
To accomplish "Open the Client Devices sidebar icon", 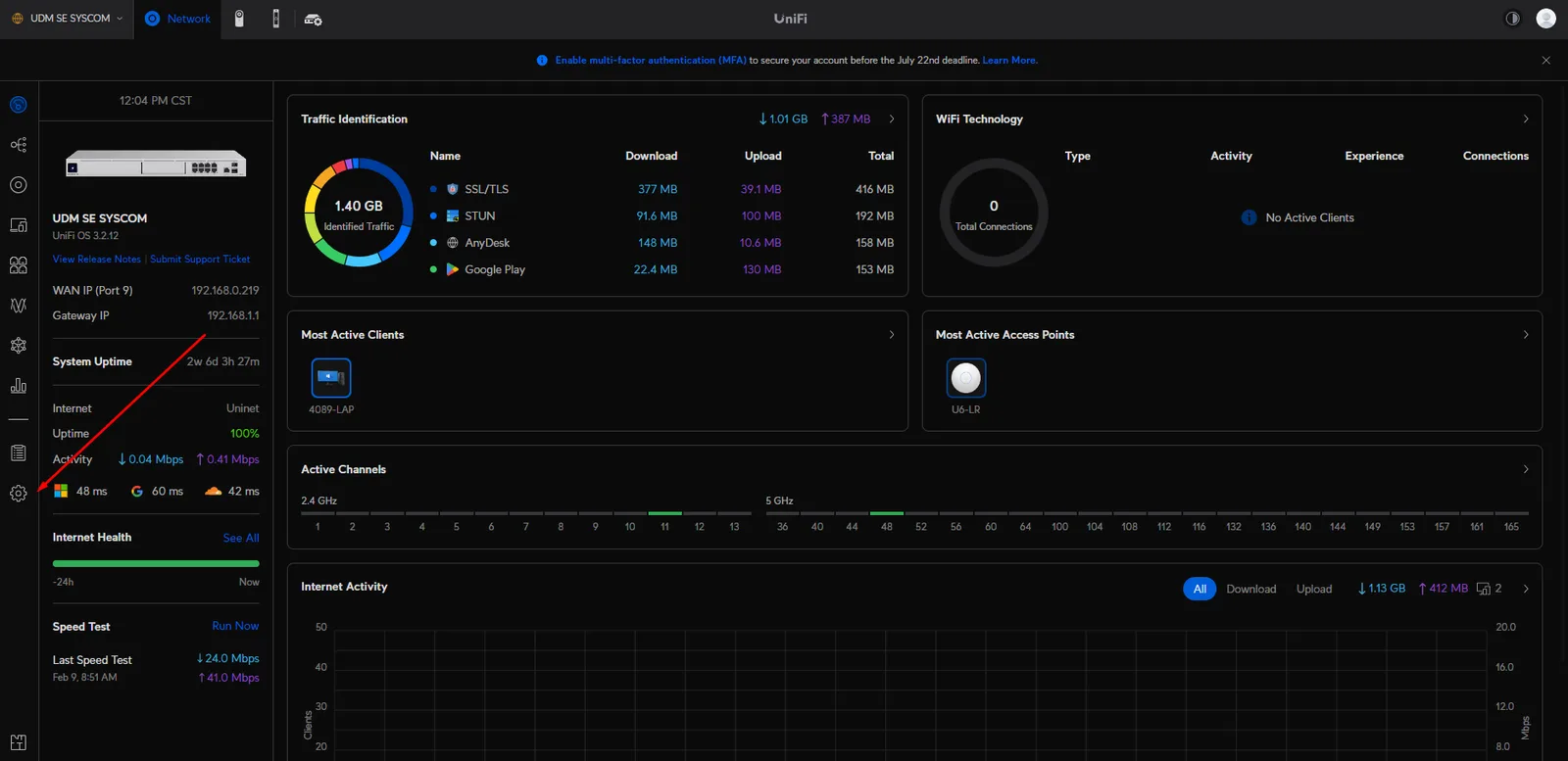I will (19, 225).
